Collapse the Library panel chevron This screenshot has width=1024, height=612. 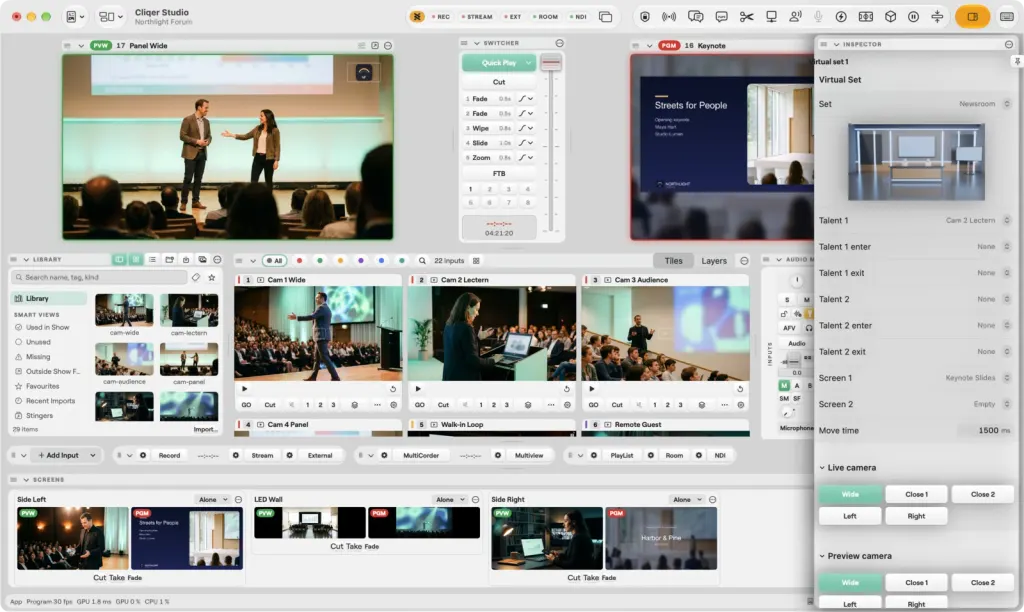point(26,260)
